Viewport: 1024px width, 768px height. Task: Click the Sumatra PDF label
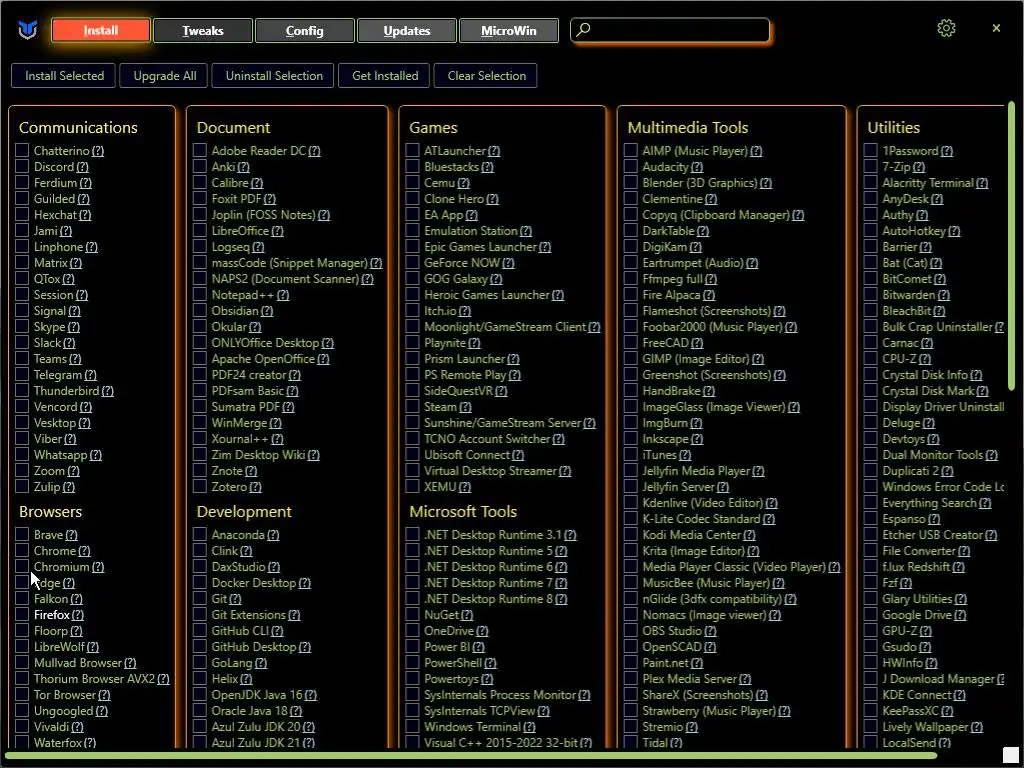[x=246, y=407]
